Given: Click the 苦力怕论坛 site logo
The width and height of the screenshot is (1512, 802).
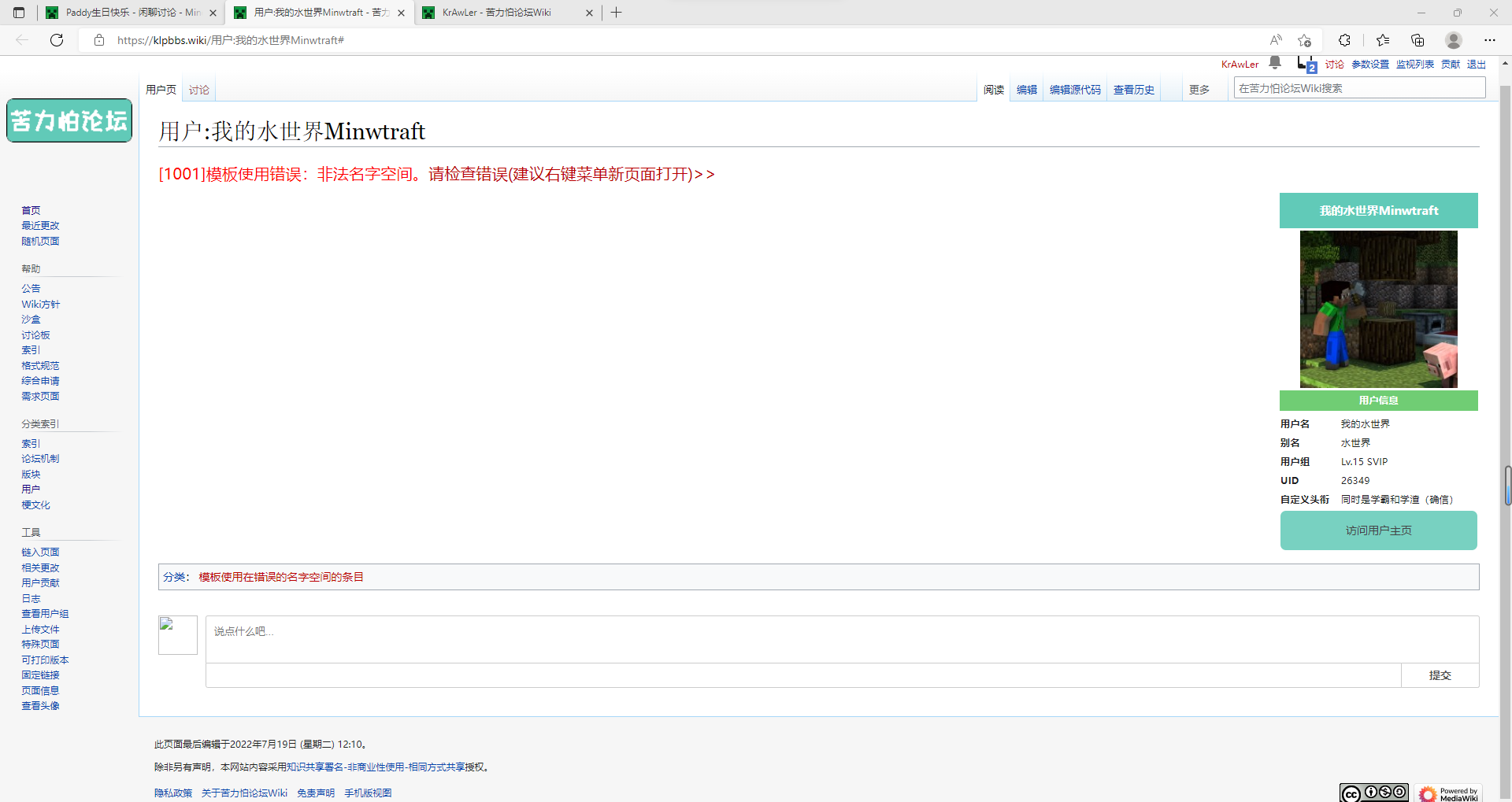Looking at the screenshot, I should click(69, 120).
